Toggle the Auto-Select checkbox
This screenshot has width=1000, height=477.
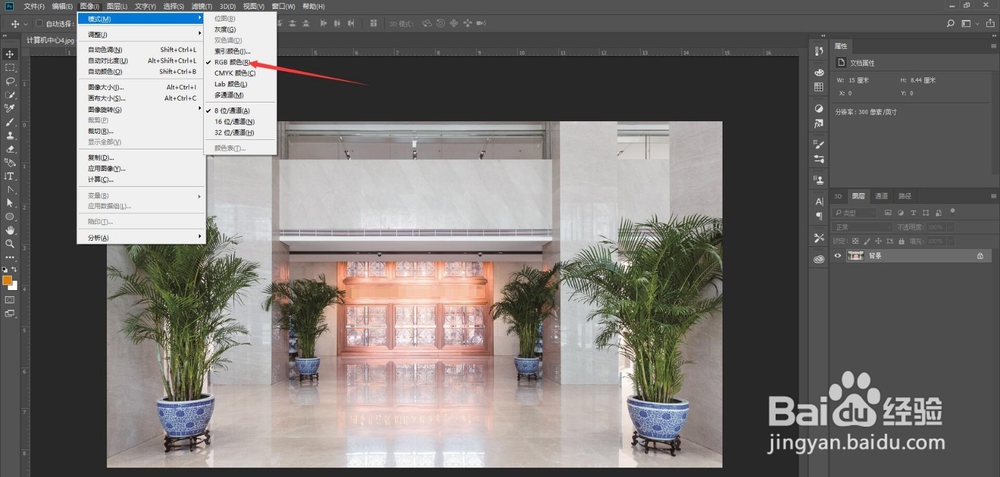tap(39, 24)
